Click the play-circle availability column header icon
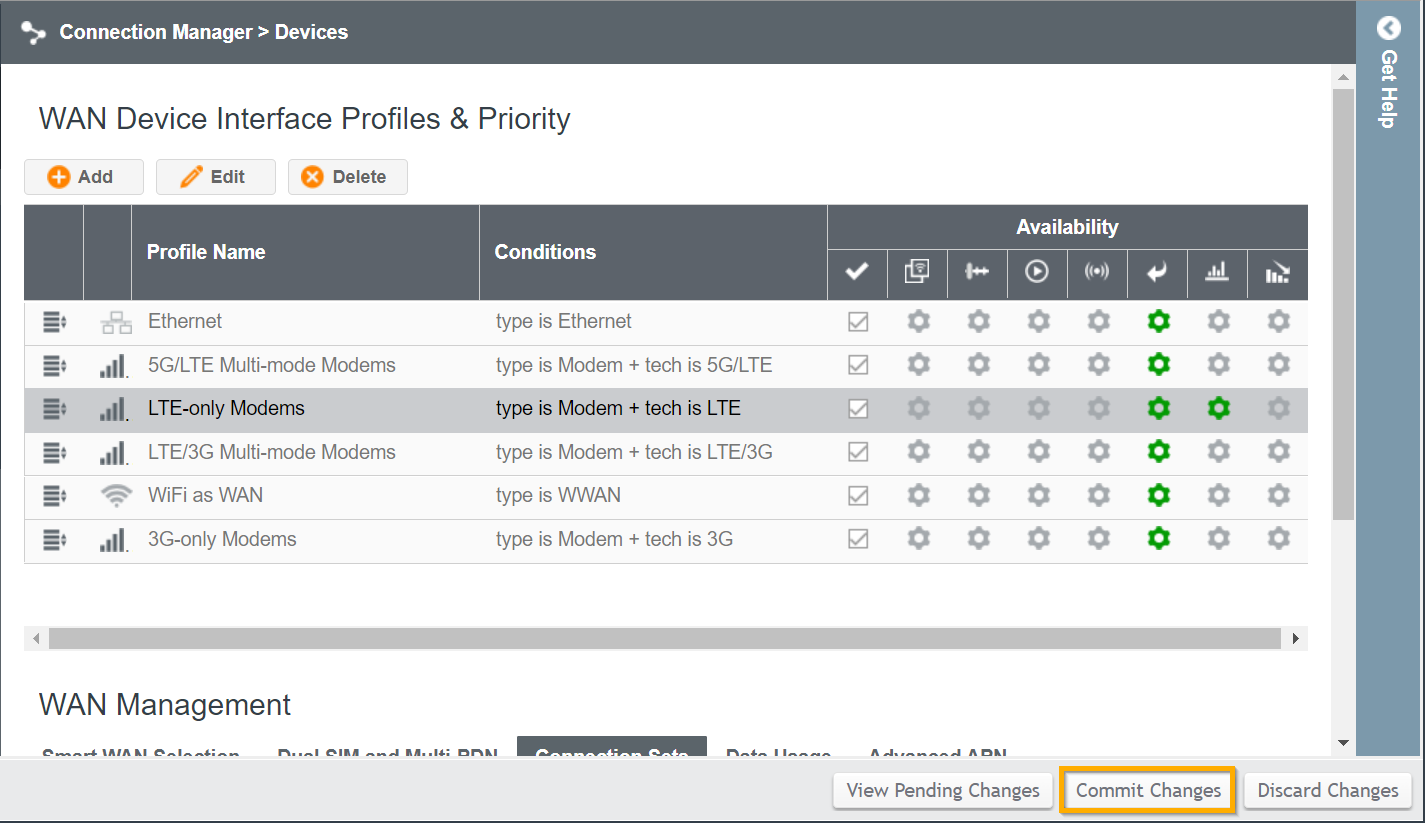The width and height of the screenshot is (1425, 823). tap(1037, 272)
